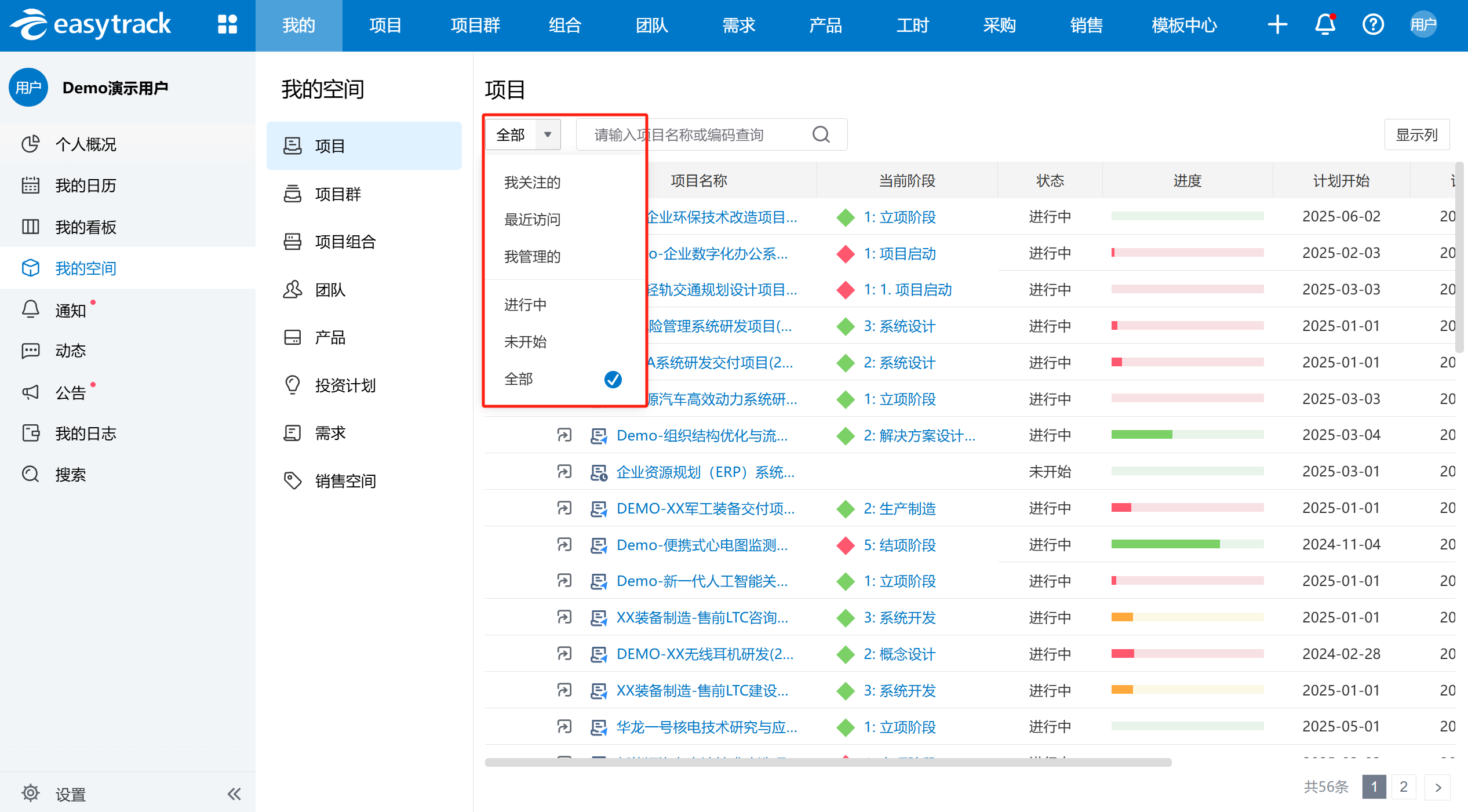Choose 进行中 in the filter list
The image size is (1468, 812).
click(x=525, y=305)
